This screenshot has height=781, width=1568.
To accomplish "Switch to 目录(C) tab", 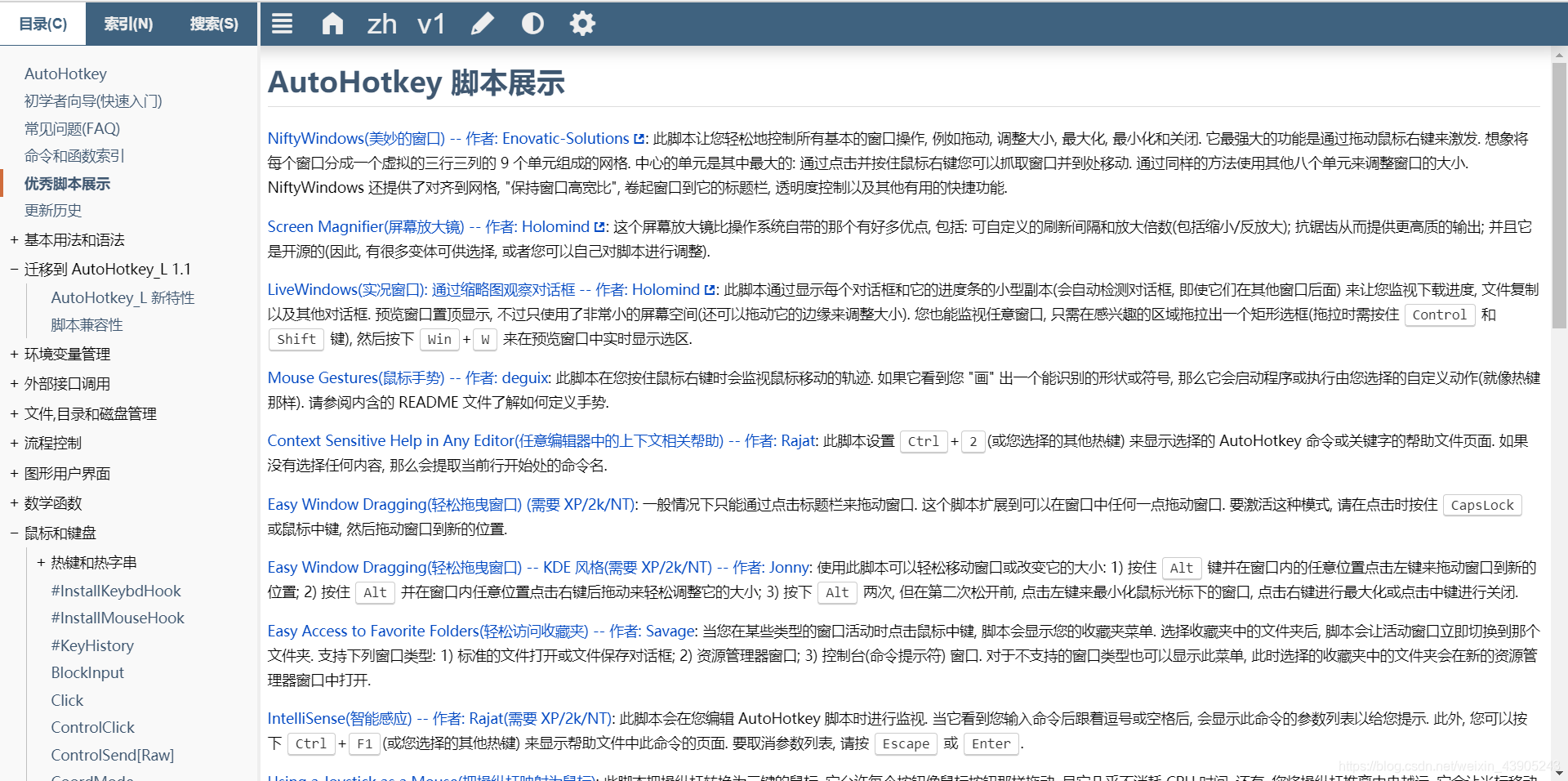I will pos(42,24).
